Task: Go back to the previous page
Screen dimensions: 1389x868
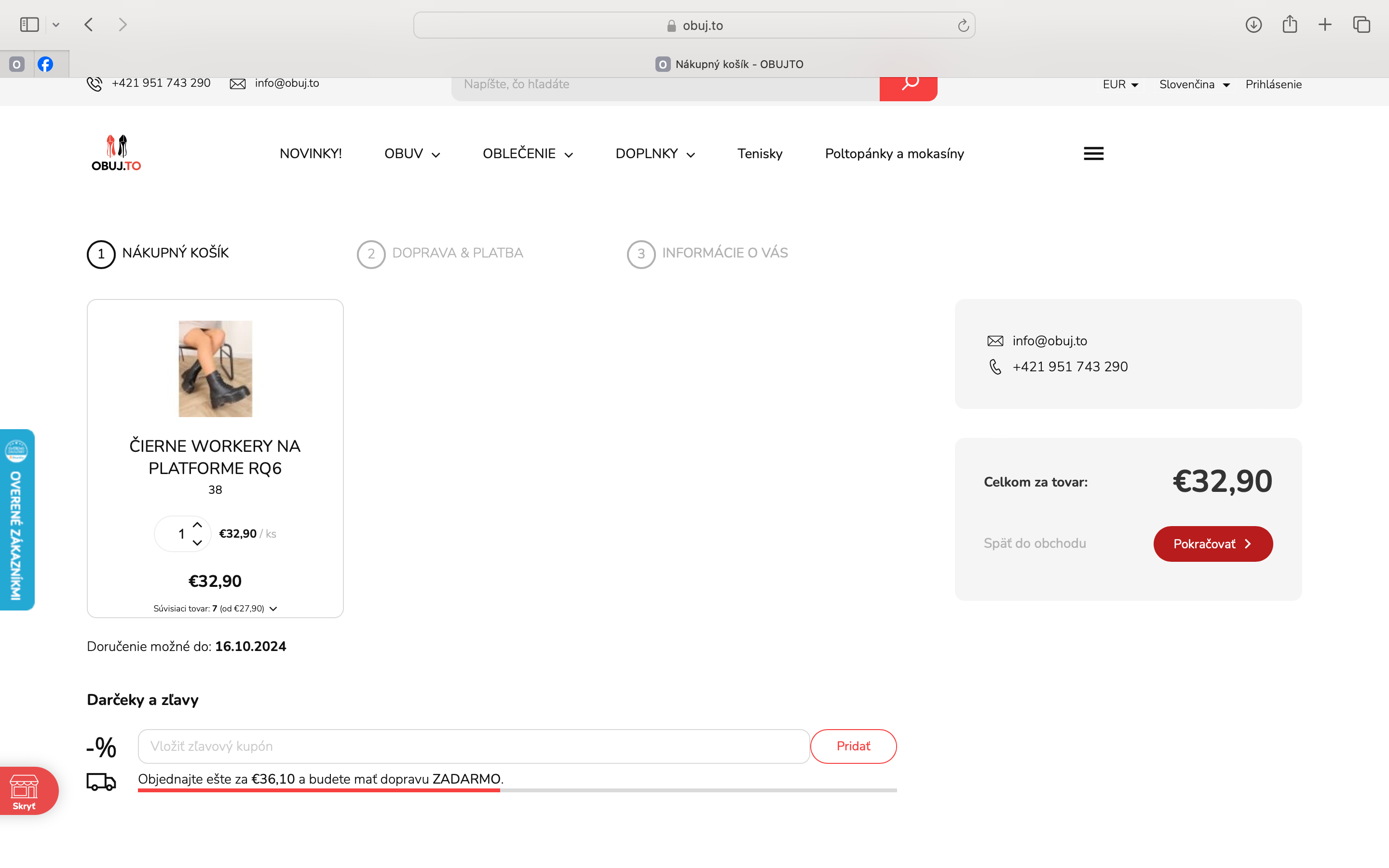Action: pos(88,25)
